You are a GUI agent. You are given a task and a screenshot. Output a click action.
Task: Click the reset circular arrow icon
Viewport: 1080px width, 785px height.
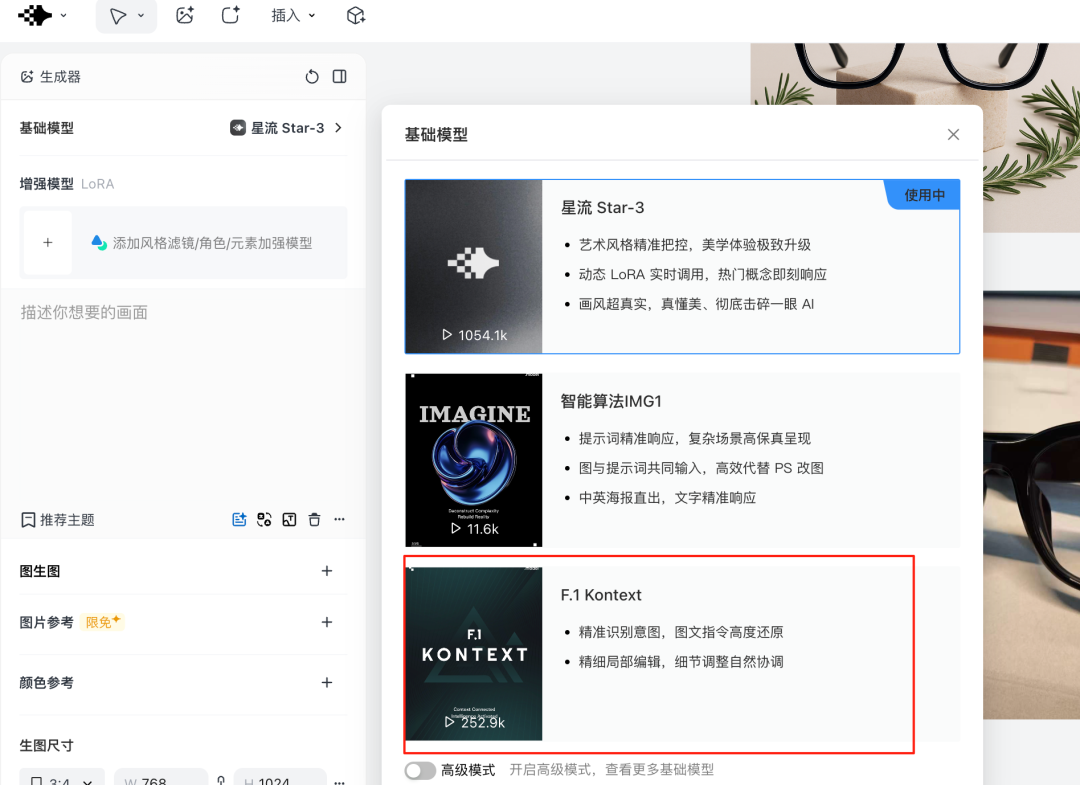pyautogui.click(x=312, y=76)
